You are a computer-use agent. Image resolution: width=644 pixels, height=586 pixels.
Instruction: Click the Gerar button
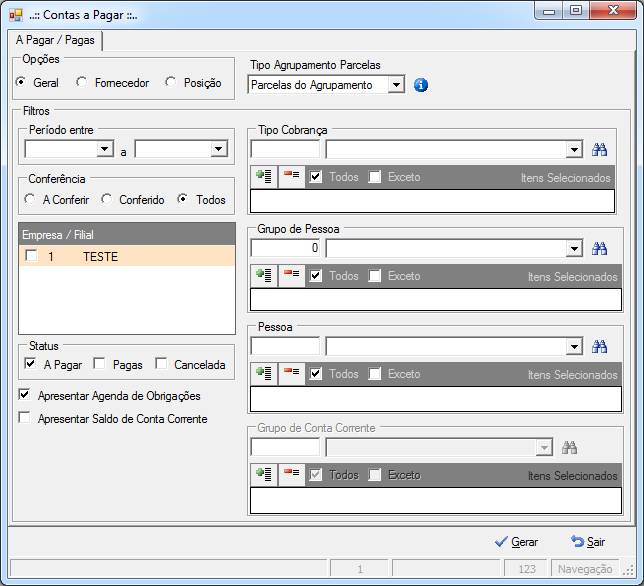click(516, 542)
